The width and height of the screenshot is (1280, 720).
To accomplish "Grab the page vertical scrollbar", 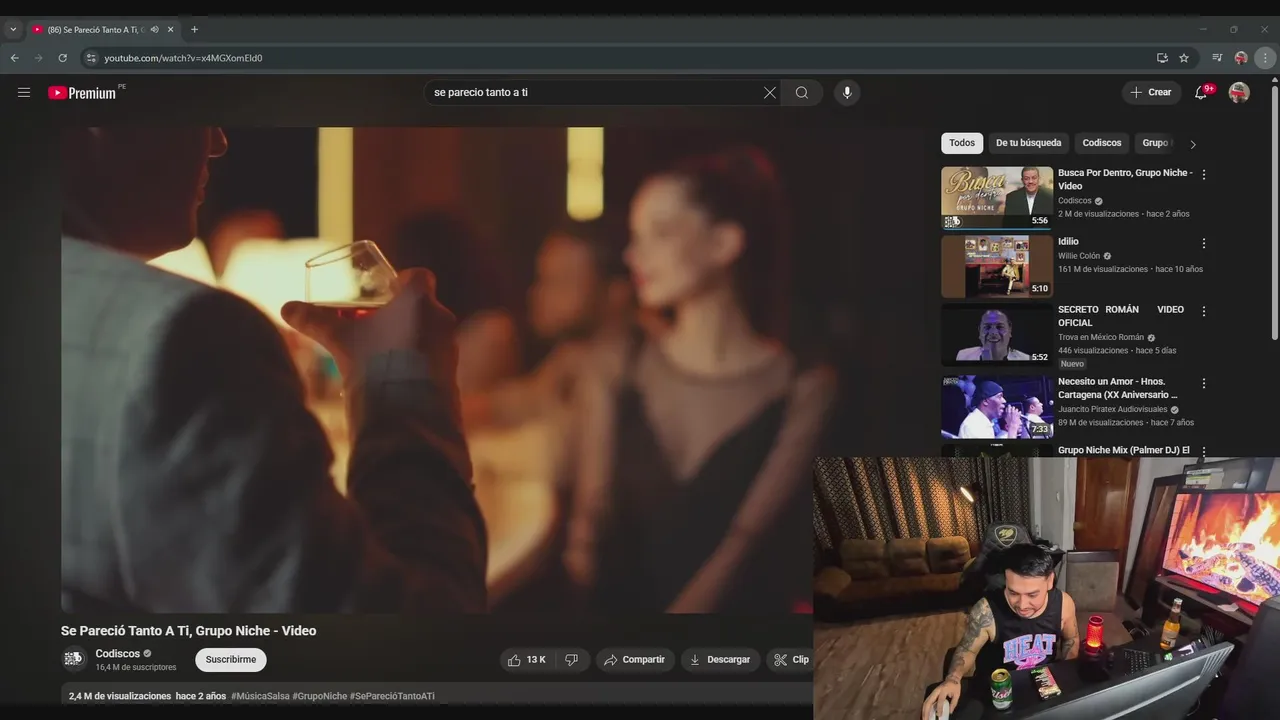I will click(x=1275, y=215).
